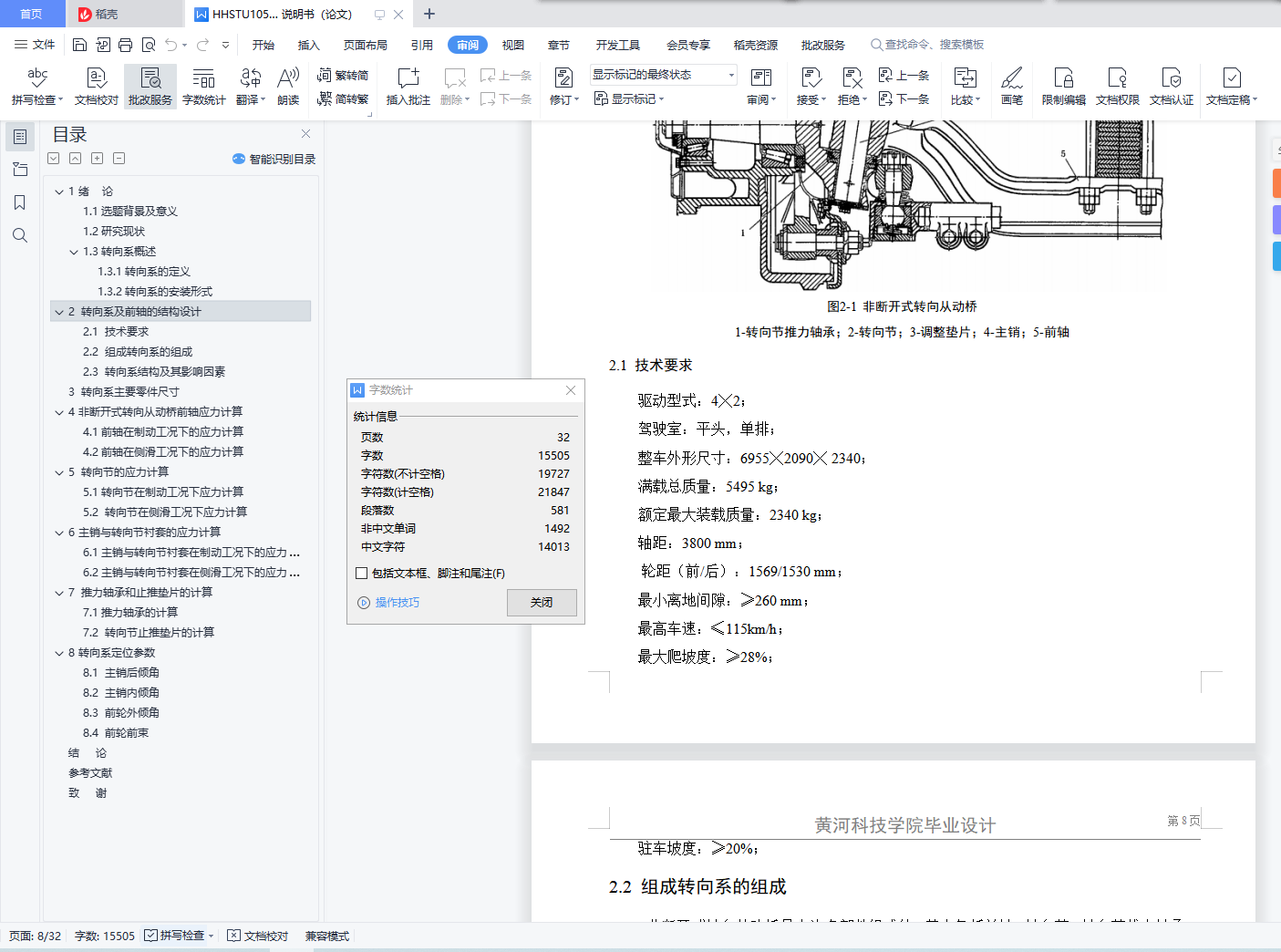Click the undo icon in quick toolbar
Viewport: 1281px width, 952px height.
(x=171, y=45)
